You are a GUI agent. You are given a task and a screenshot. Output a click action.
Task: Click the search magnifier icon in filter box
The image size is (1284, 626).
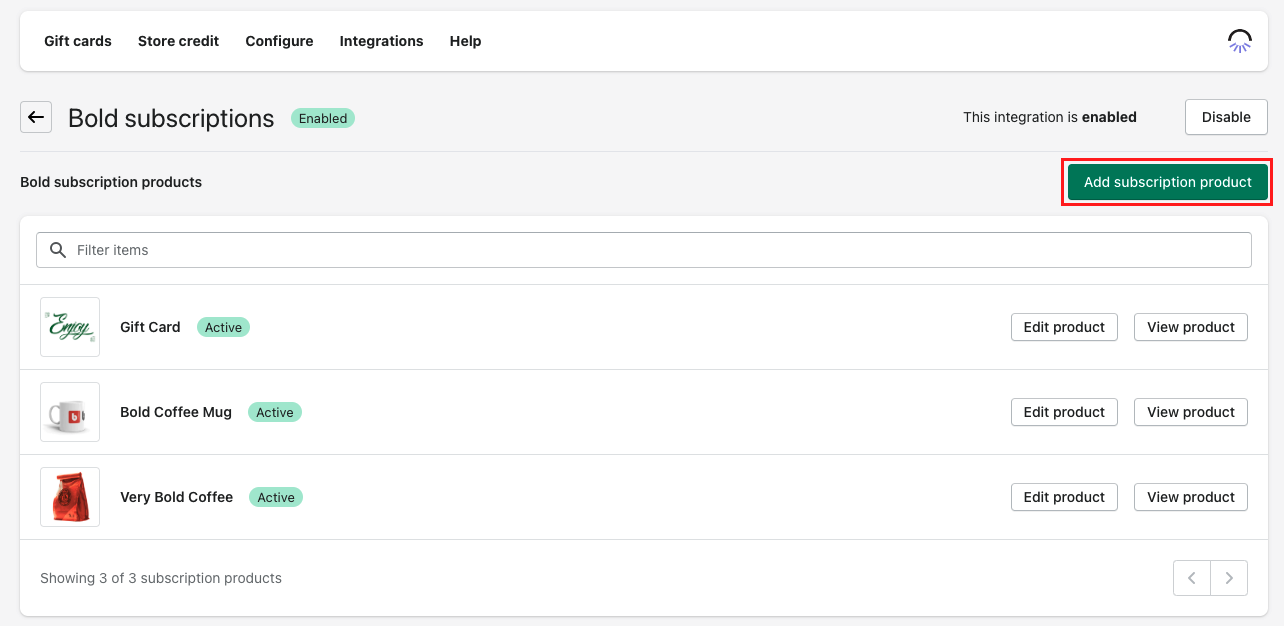58,250
